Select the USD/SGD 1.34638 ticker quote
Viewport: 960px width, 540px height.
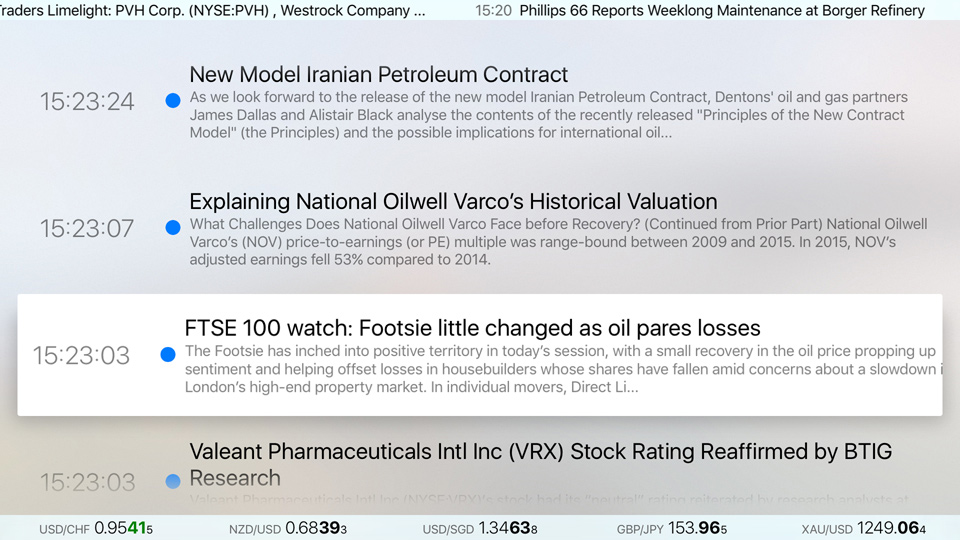click(x=480, y=528)
